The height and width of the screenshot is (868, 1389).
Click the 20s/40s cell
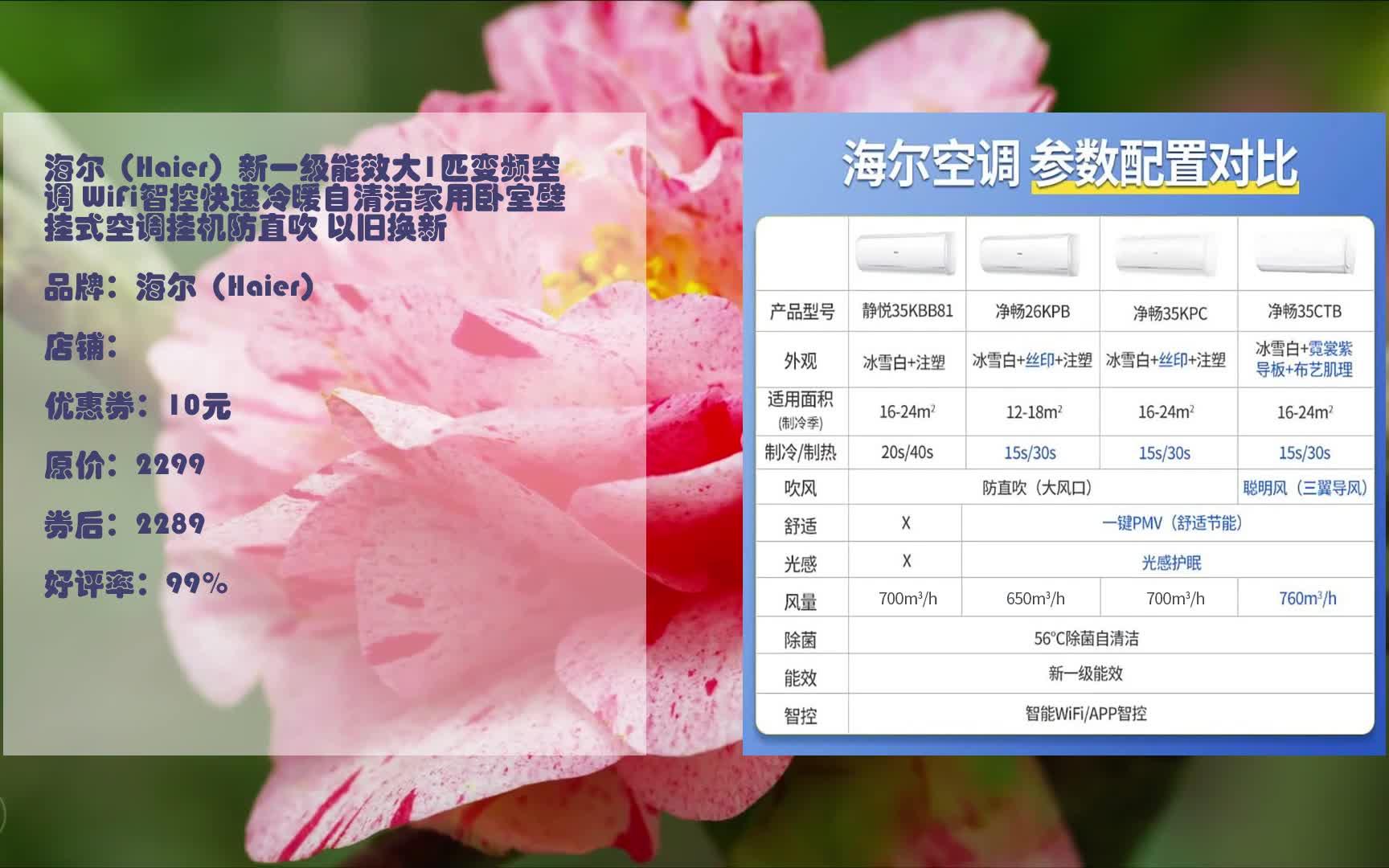point(907,452)
